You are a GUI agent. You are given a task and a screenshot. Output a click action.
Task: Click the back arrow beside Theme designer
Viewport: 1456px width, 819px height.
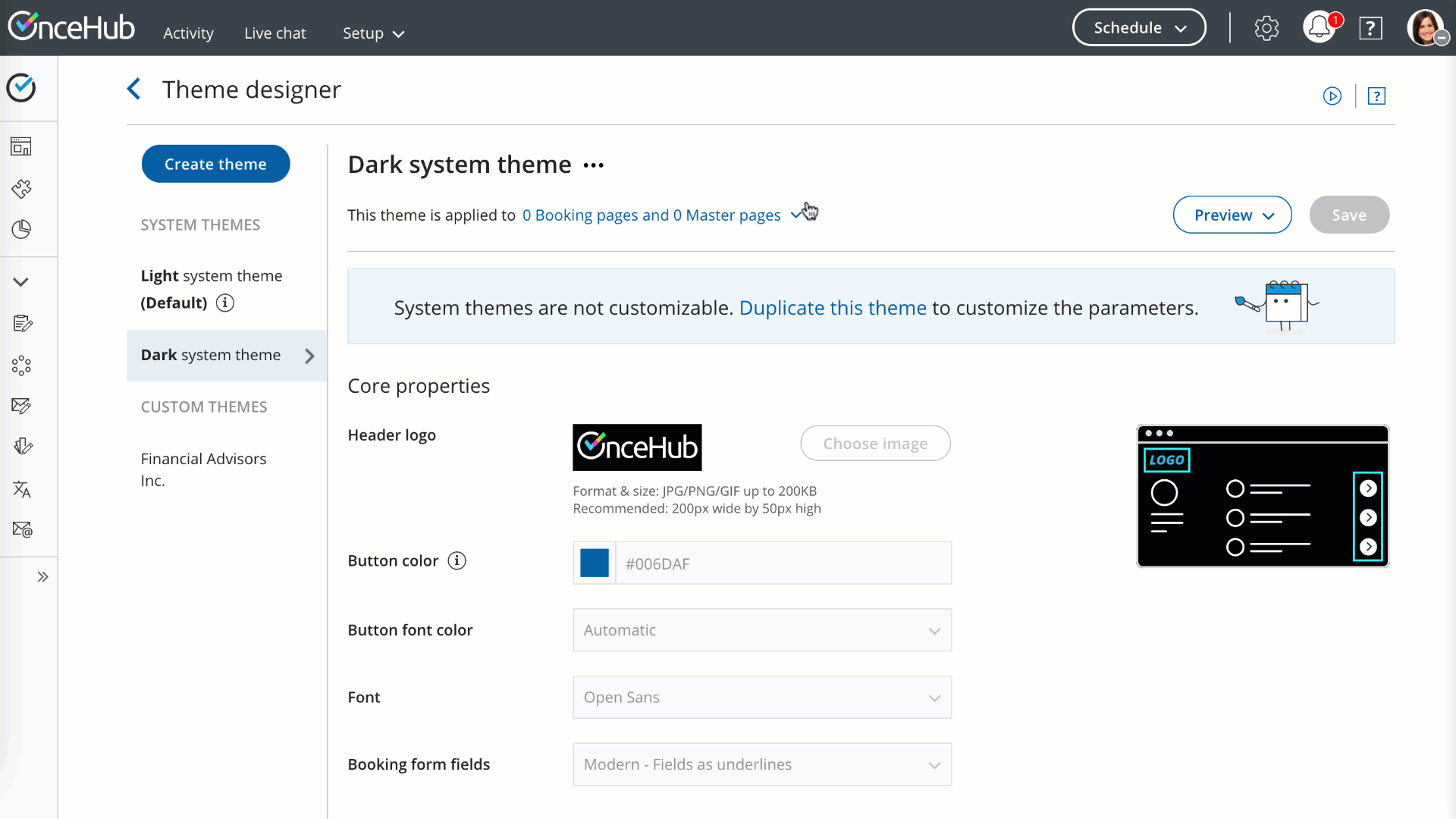(134, 89)
